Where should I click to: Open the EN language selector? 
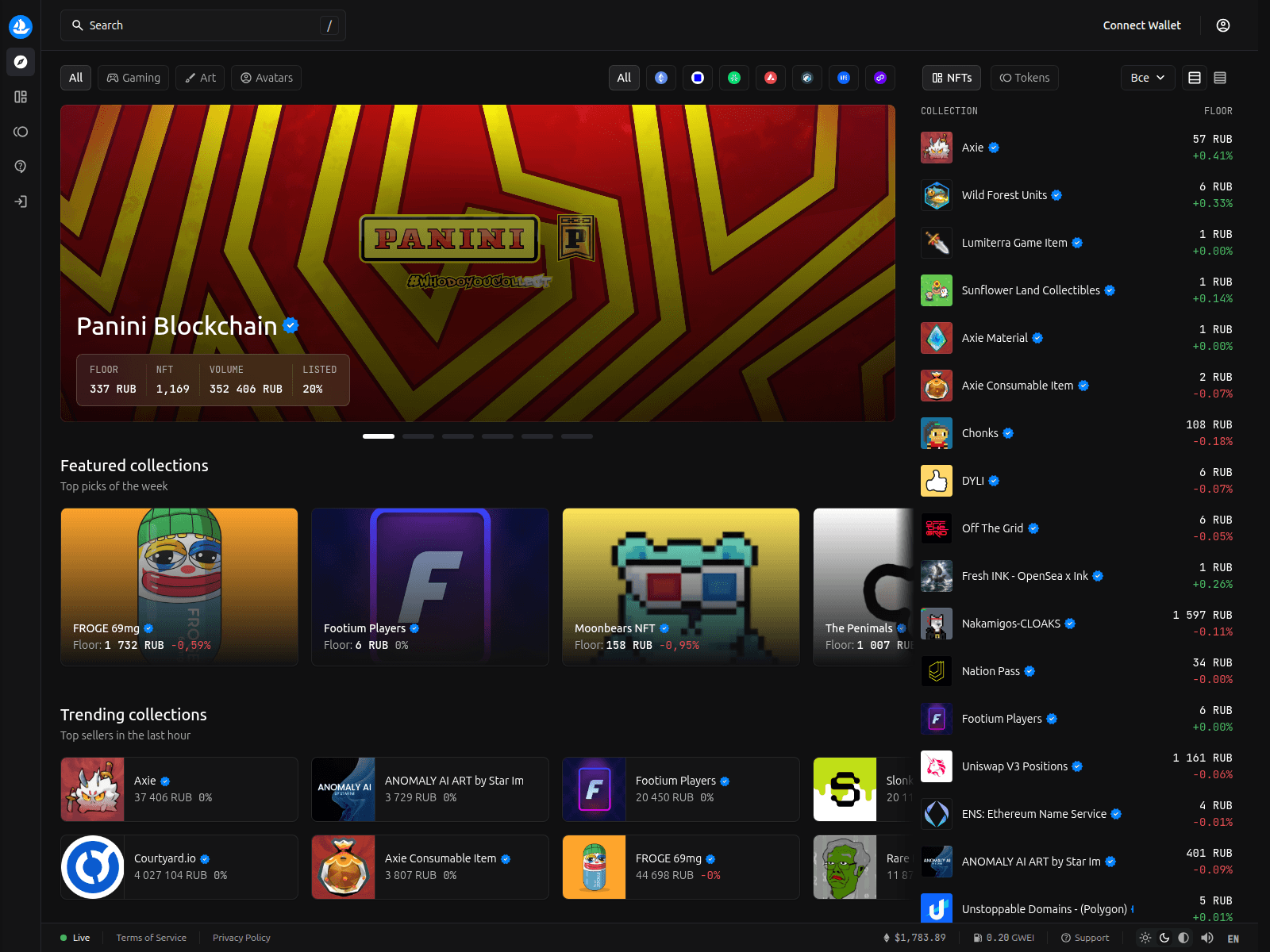click(x=1233, y=939)
